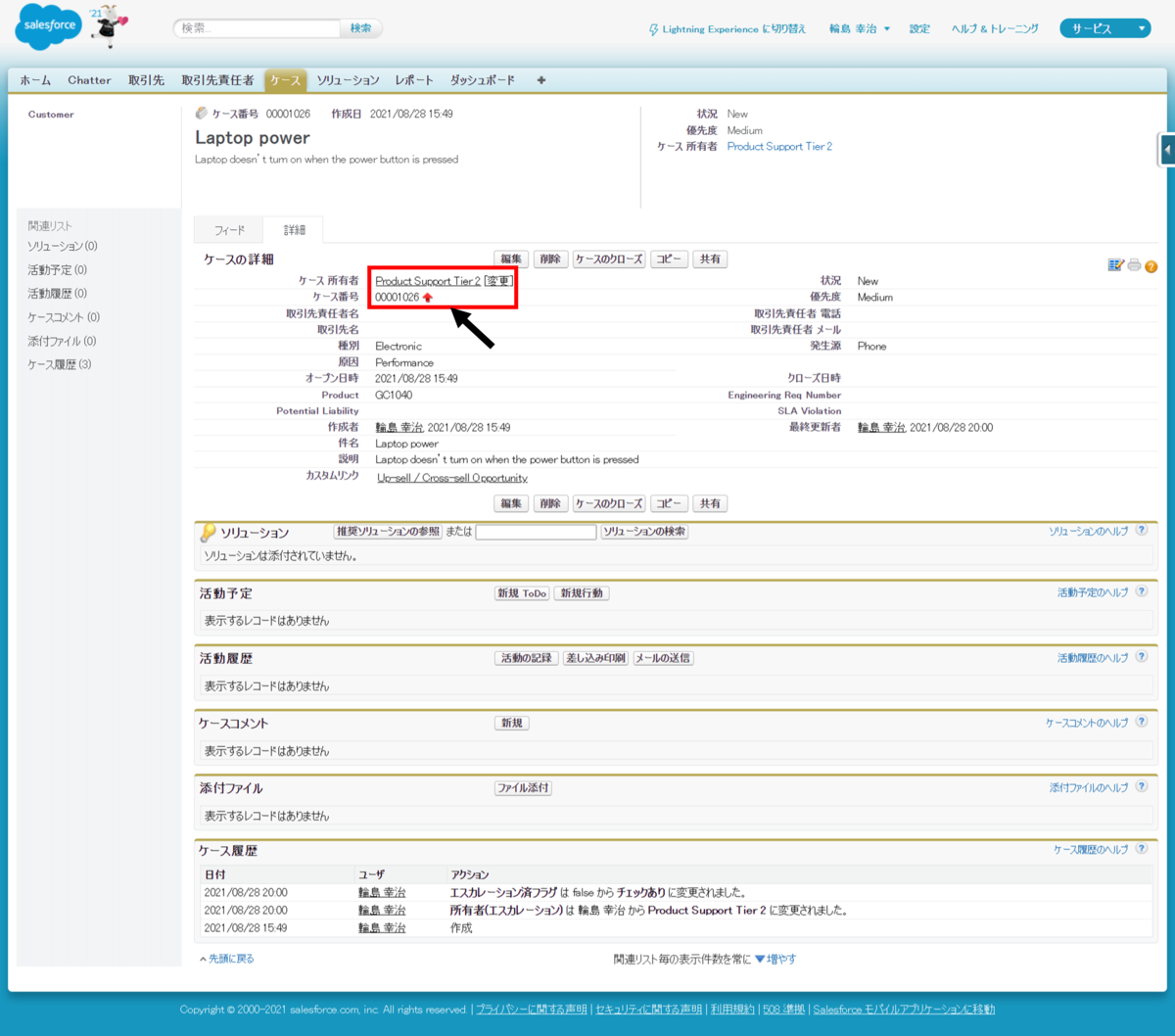Click the header search input field
Image resolution: width=1175 pixels, height=1036 pixels.
258,28
